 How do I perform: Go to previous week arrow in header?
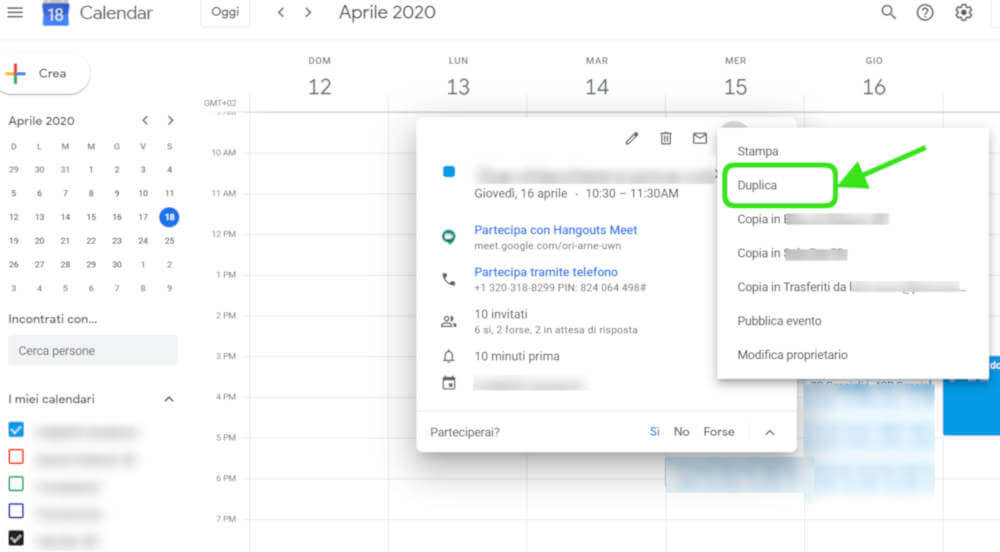click(281, 12)
